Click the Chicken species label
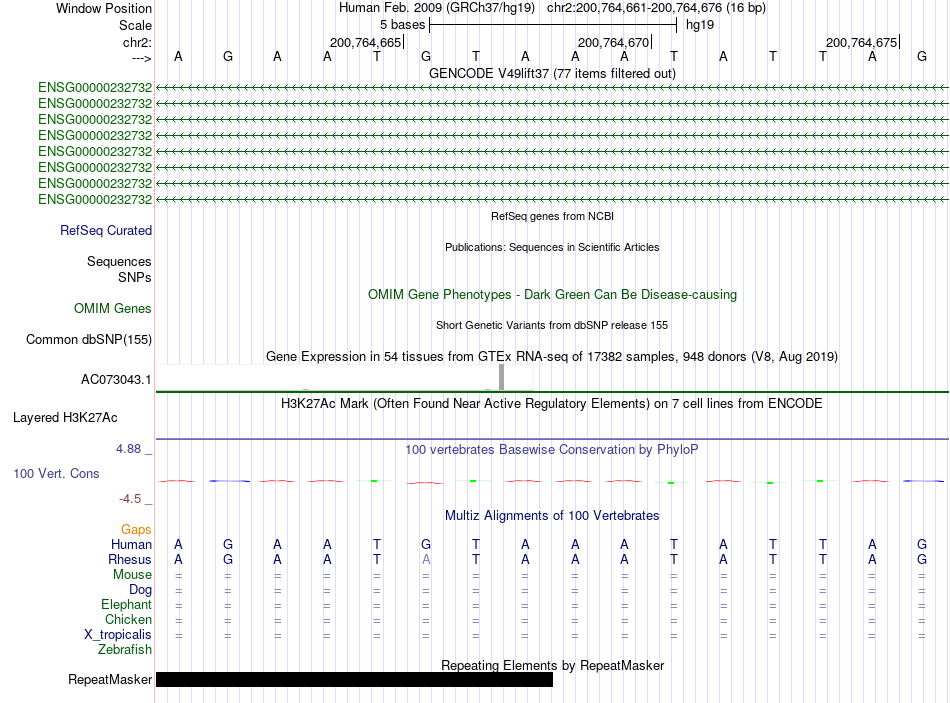This screenshot has width=950, height=703. click(x=128, y=619)
